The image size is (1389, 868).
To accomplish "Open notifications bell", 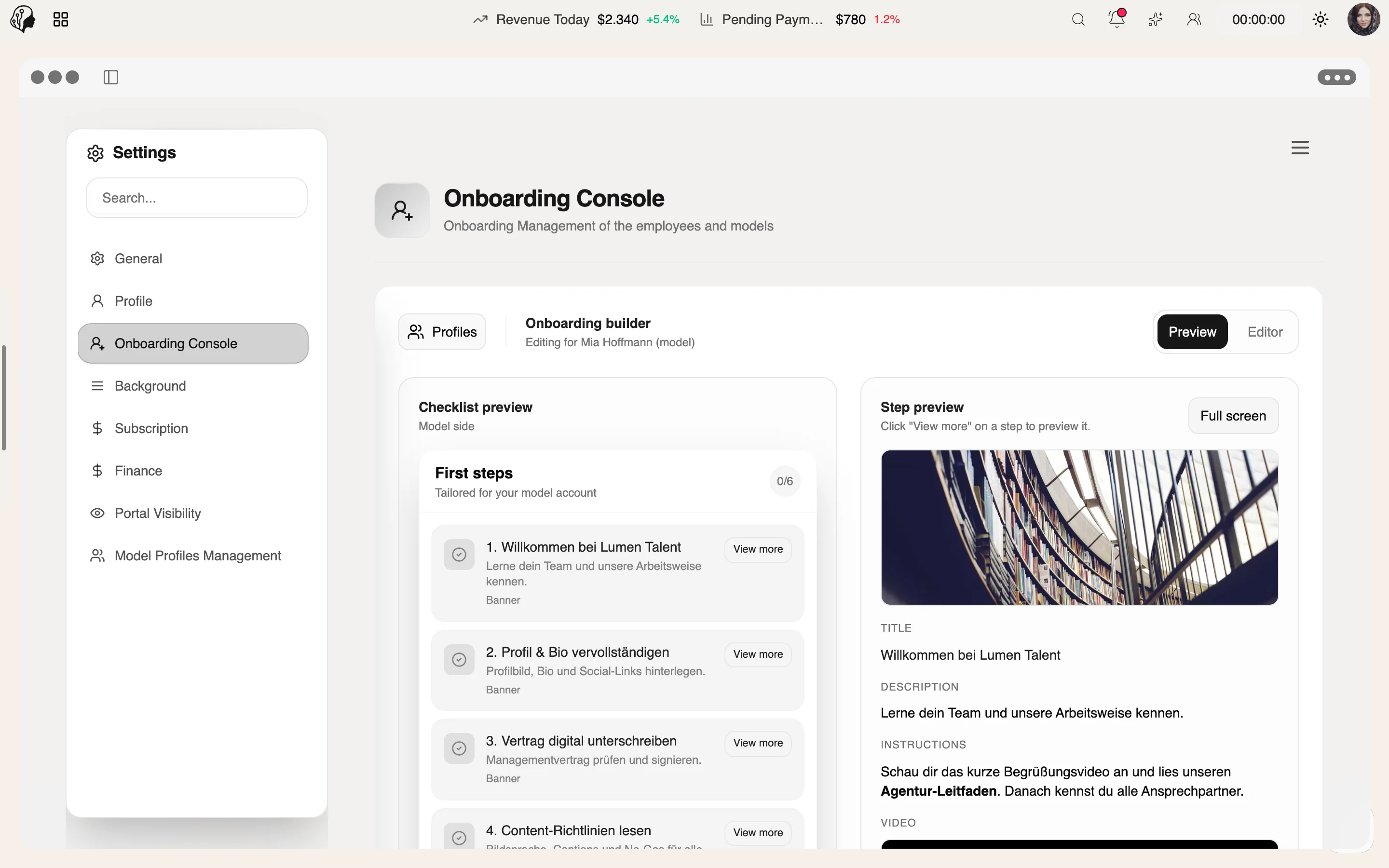I will [1117, 18].
